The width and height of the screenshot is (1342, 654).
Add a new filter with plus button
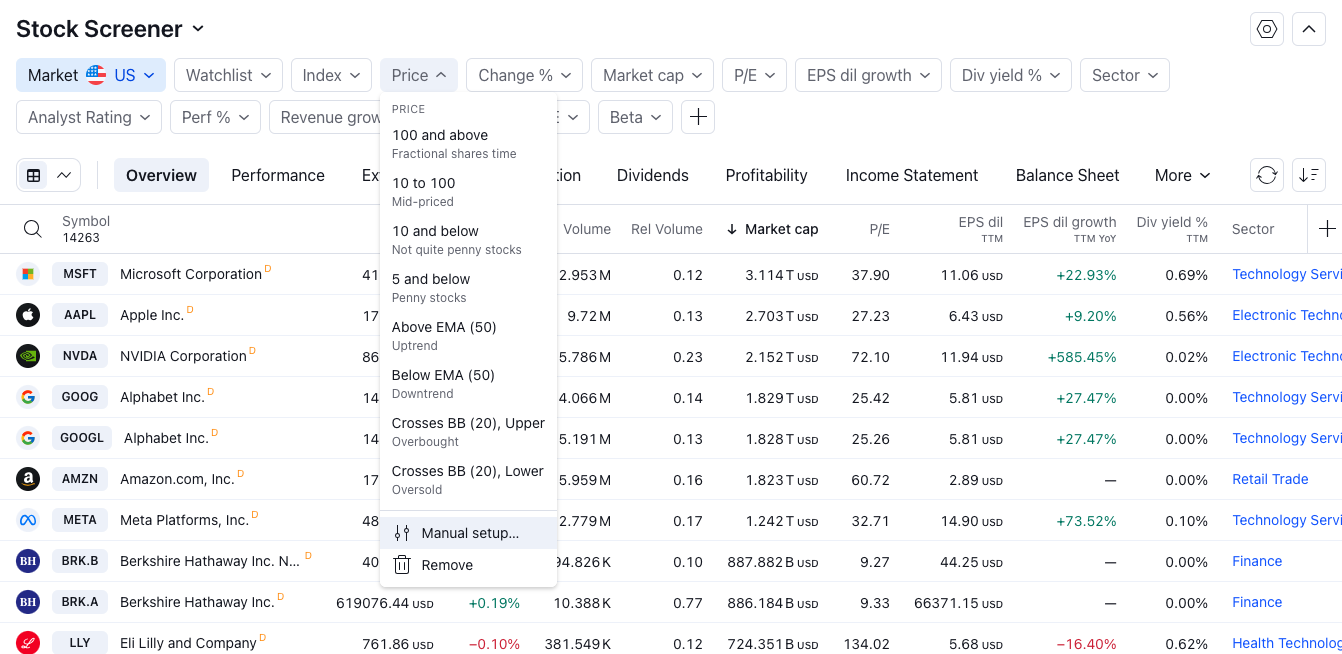698,117
